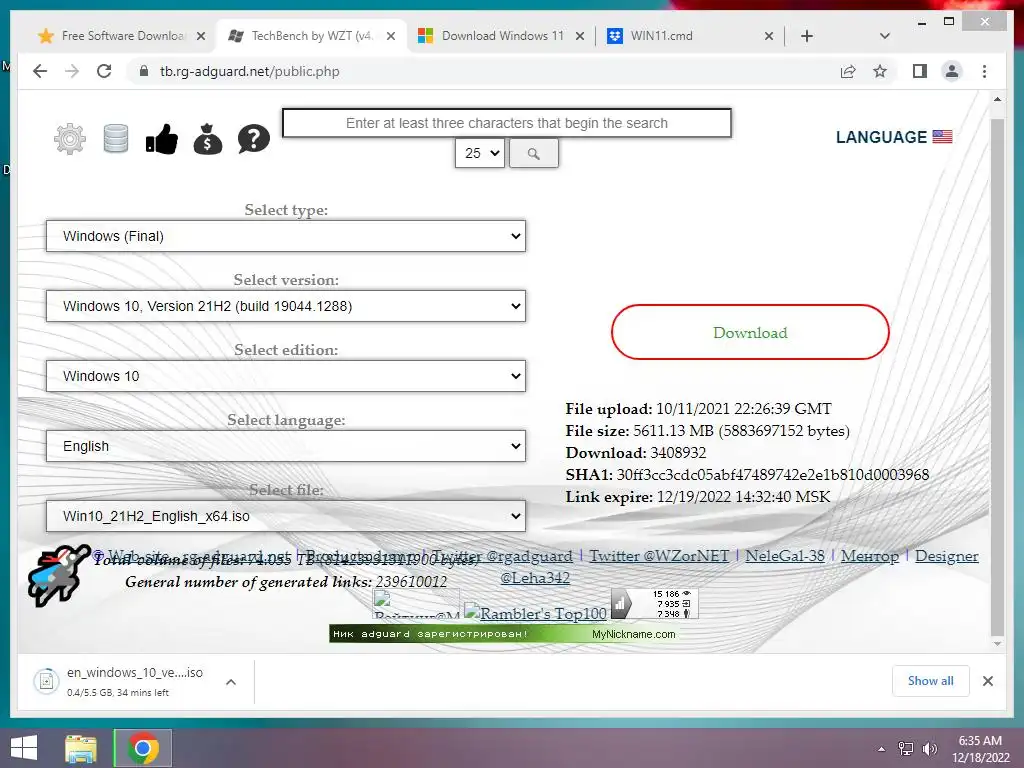This screenshot has height=768, width=1024.
Task: Click the browser back arrow
Action: click(40, 71)
